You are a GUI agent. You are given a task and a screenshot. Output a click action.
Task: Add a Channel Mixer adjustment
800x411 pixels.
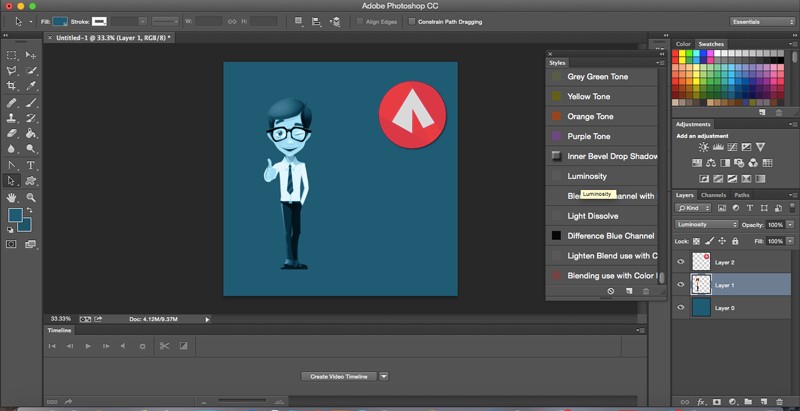click(x=753, y=163)
